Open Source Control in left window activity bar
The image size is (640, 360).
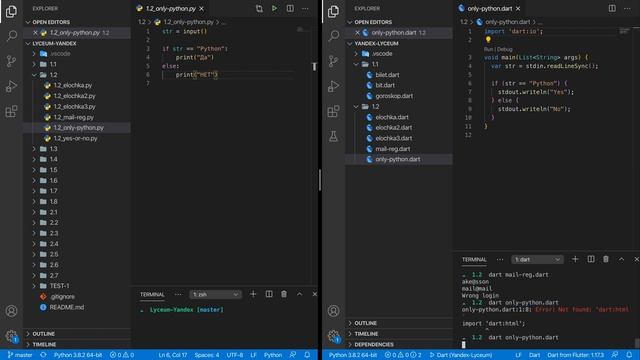coord(11,61)
